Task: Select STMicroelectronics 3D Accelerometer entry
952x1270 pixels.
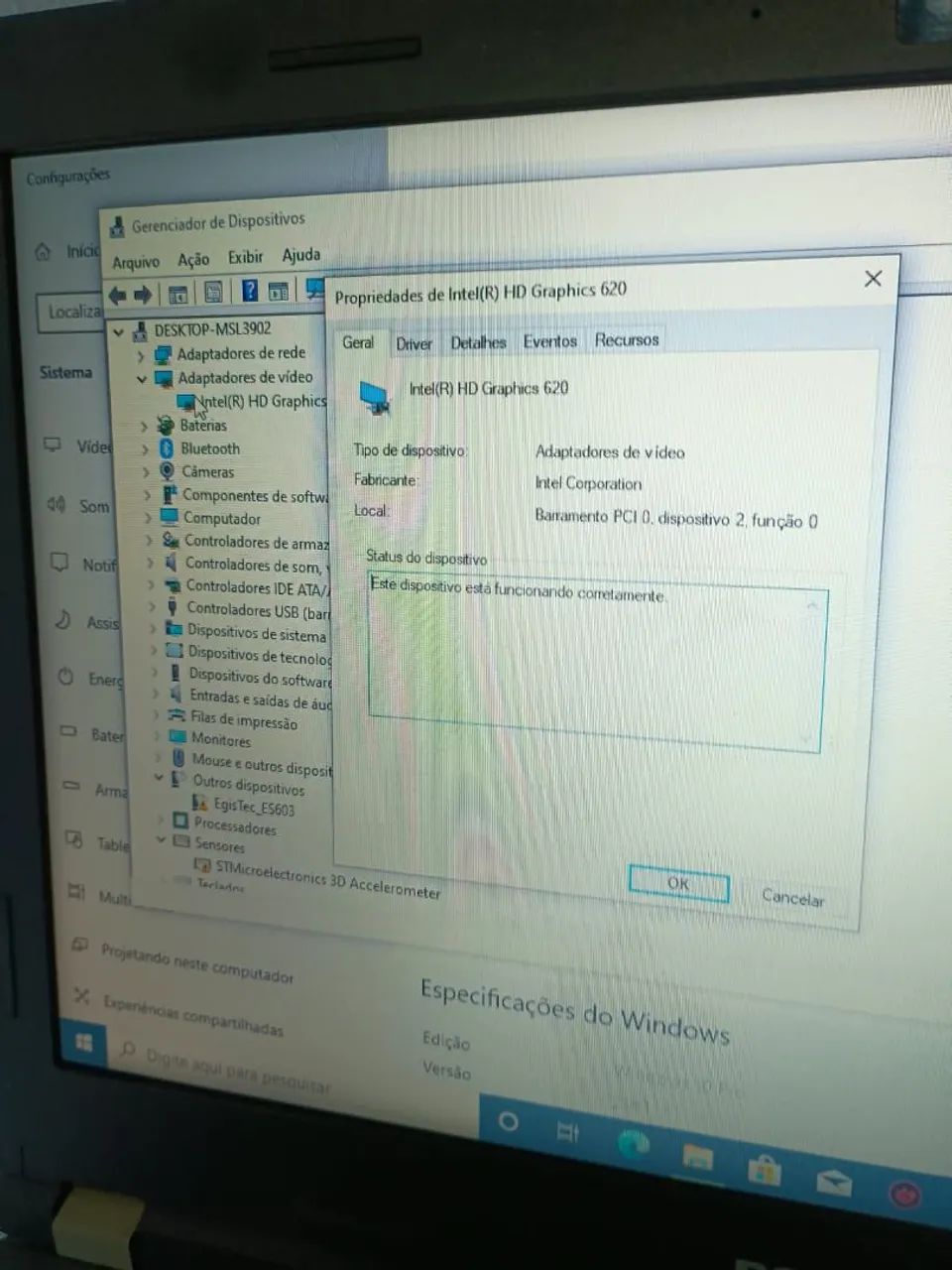Action: [x=328, y=878]
